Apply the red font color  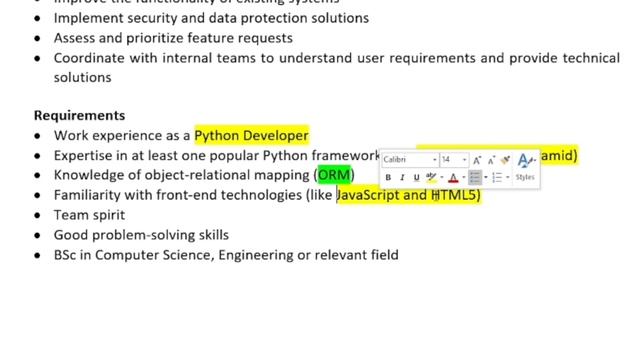[x=453, y=178]
